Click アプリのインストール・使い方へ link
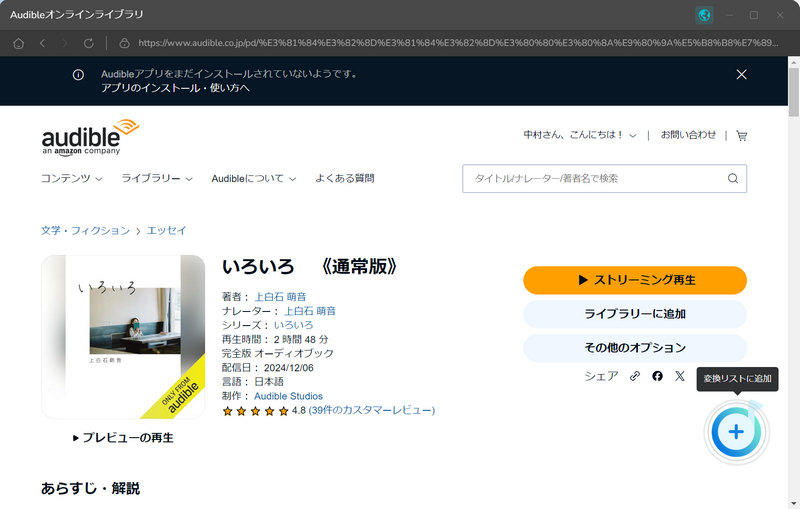Image resolution: width=800 pixels, height=509 pixels. 175,88
